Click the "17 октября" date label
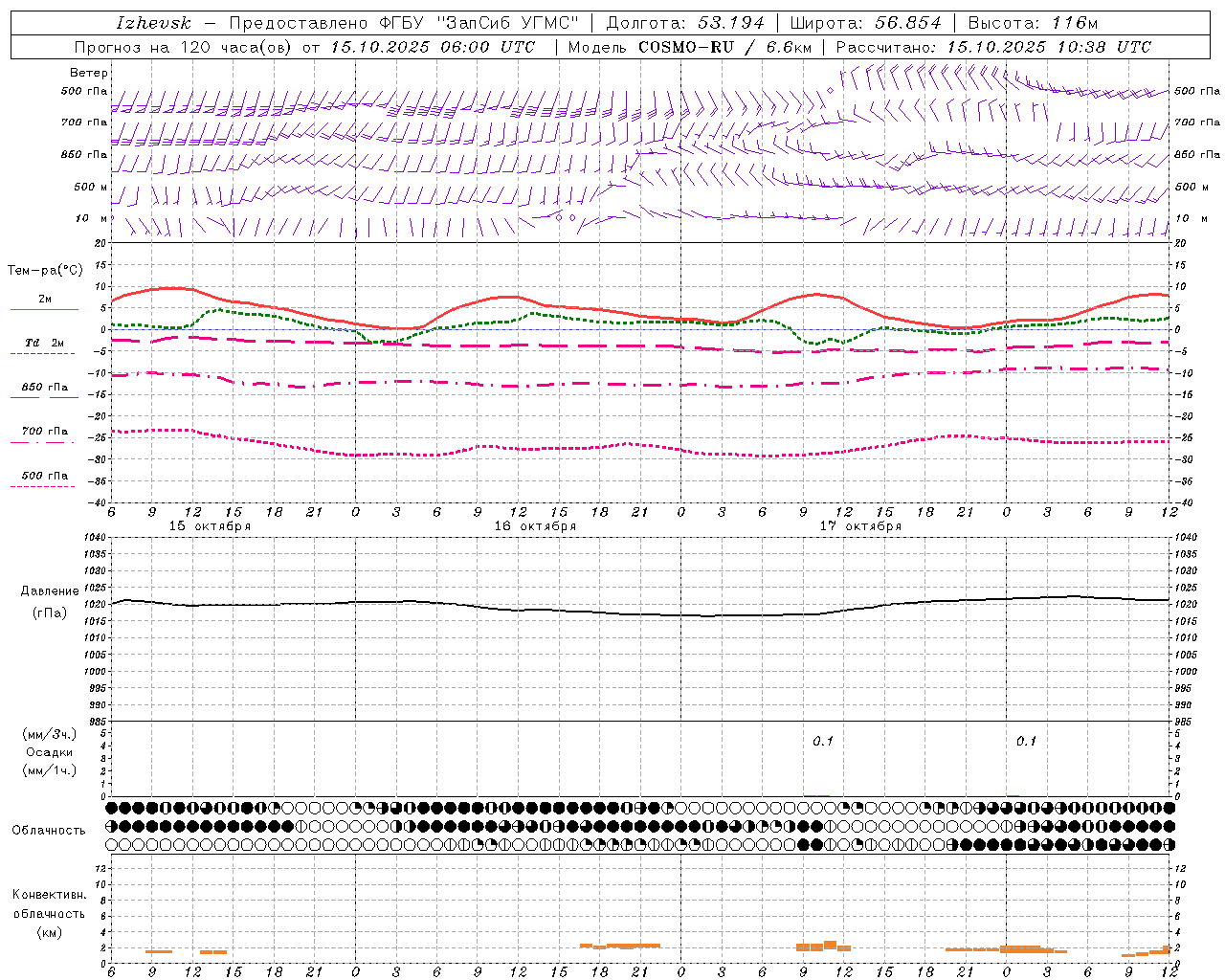Screen dimensions: 1225x980 pyautogui.click(x=860, y=526)
